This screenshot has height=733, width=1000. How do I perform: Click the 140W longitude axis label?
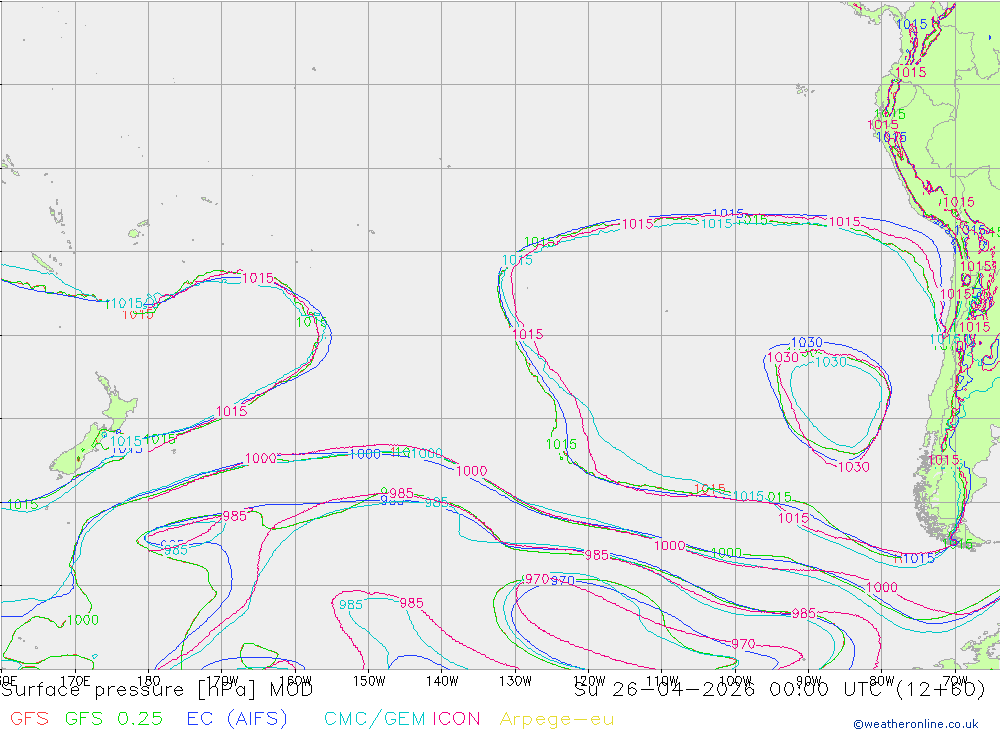[x=442, y=681]
